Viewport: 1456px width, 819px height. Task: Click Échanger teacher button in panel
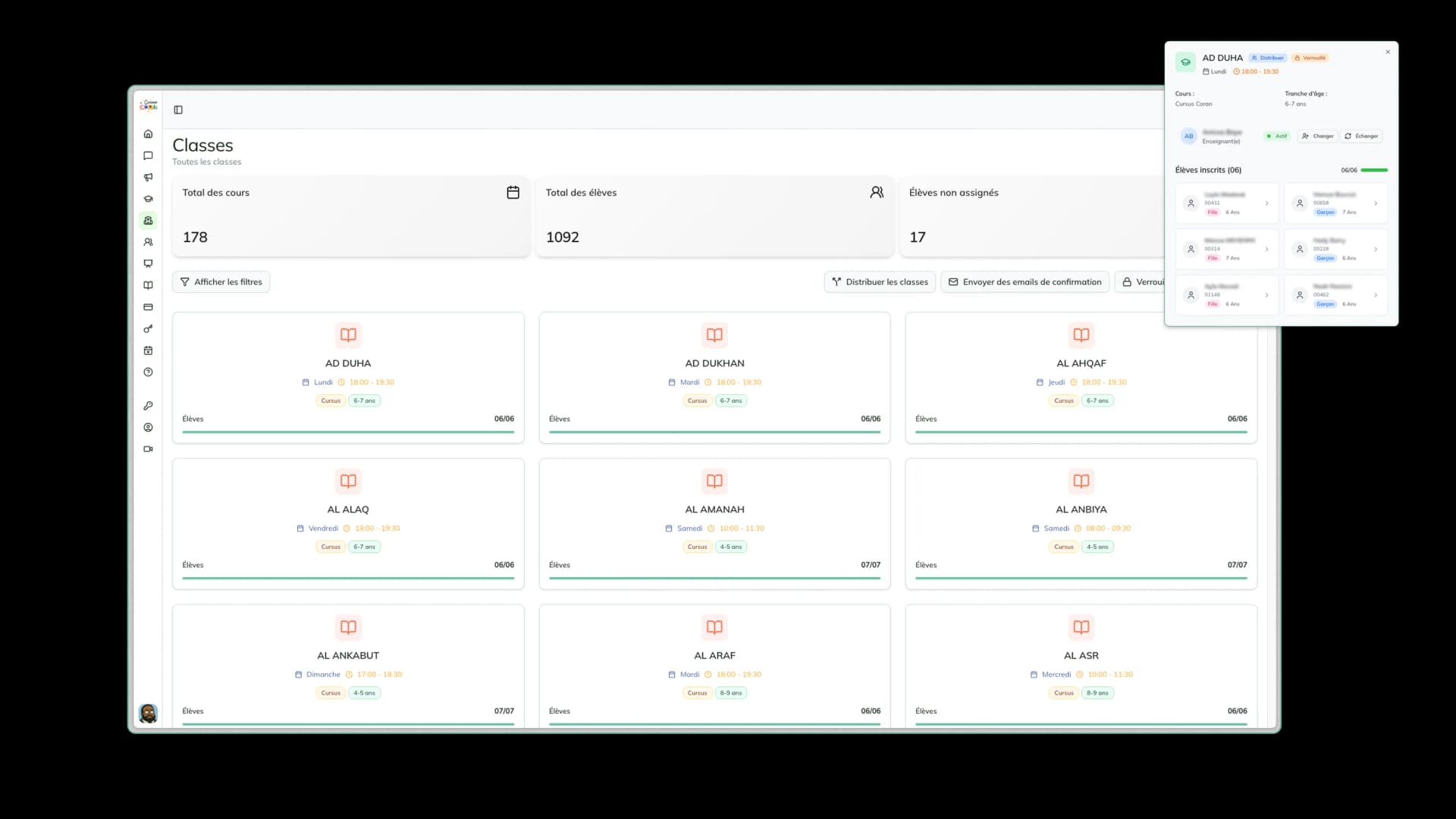(x=1361, y=136)
